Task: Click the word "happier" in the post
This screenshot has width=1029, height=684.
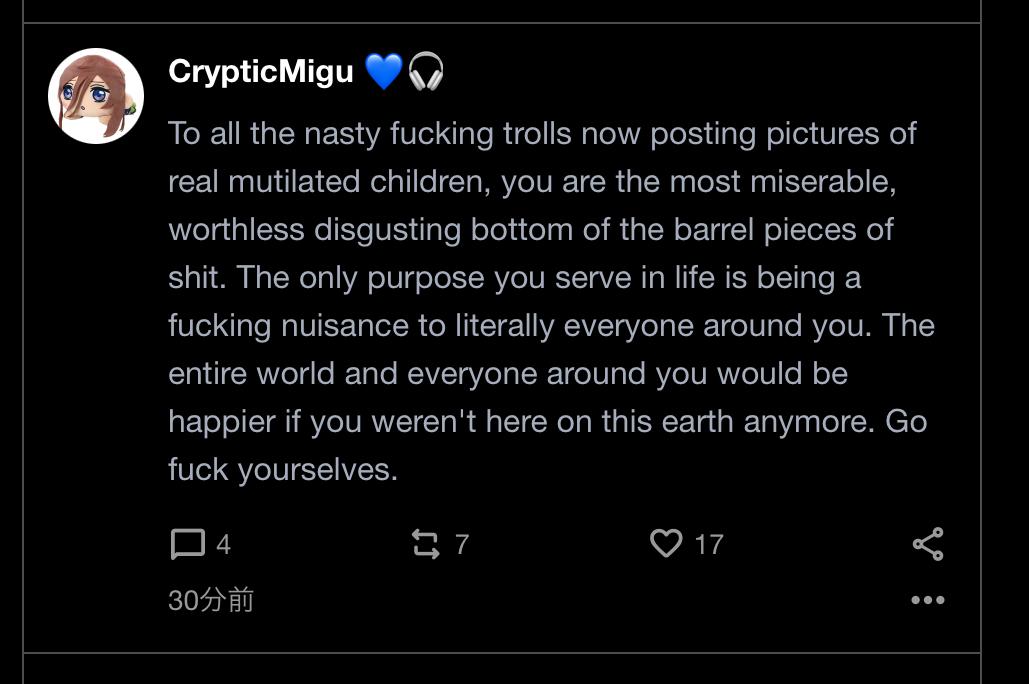Action: pyautogui.click(x=221, y=422)
